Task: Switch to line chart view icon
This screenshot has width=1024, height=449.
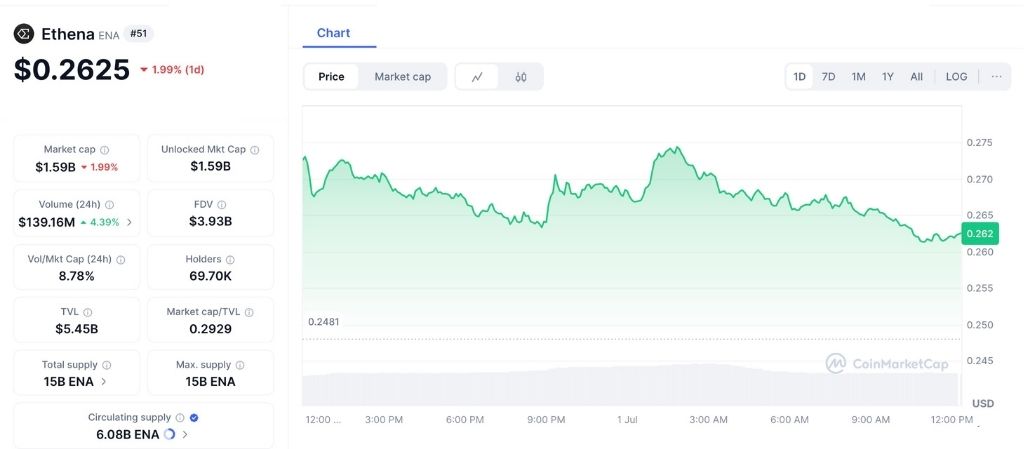Action: click(x=477, y=77)
